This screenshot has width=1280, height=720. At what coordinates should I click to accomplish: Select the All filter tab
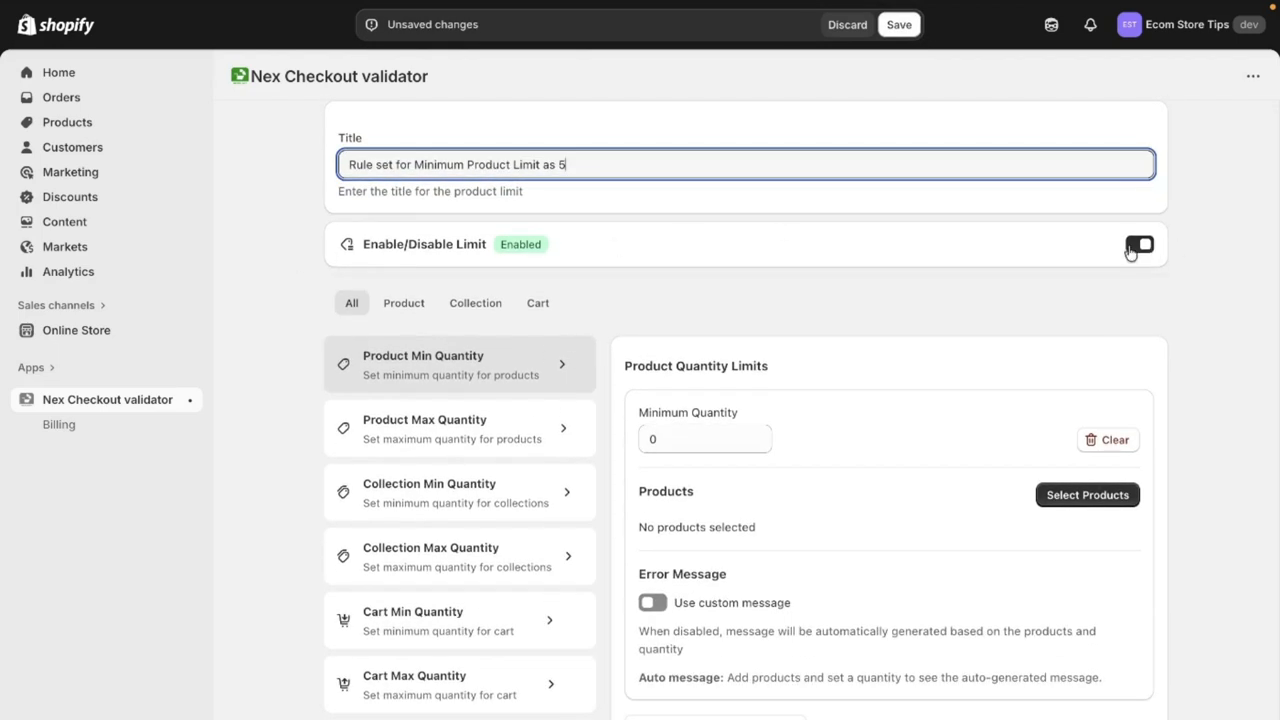click(x=352, y=303)
